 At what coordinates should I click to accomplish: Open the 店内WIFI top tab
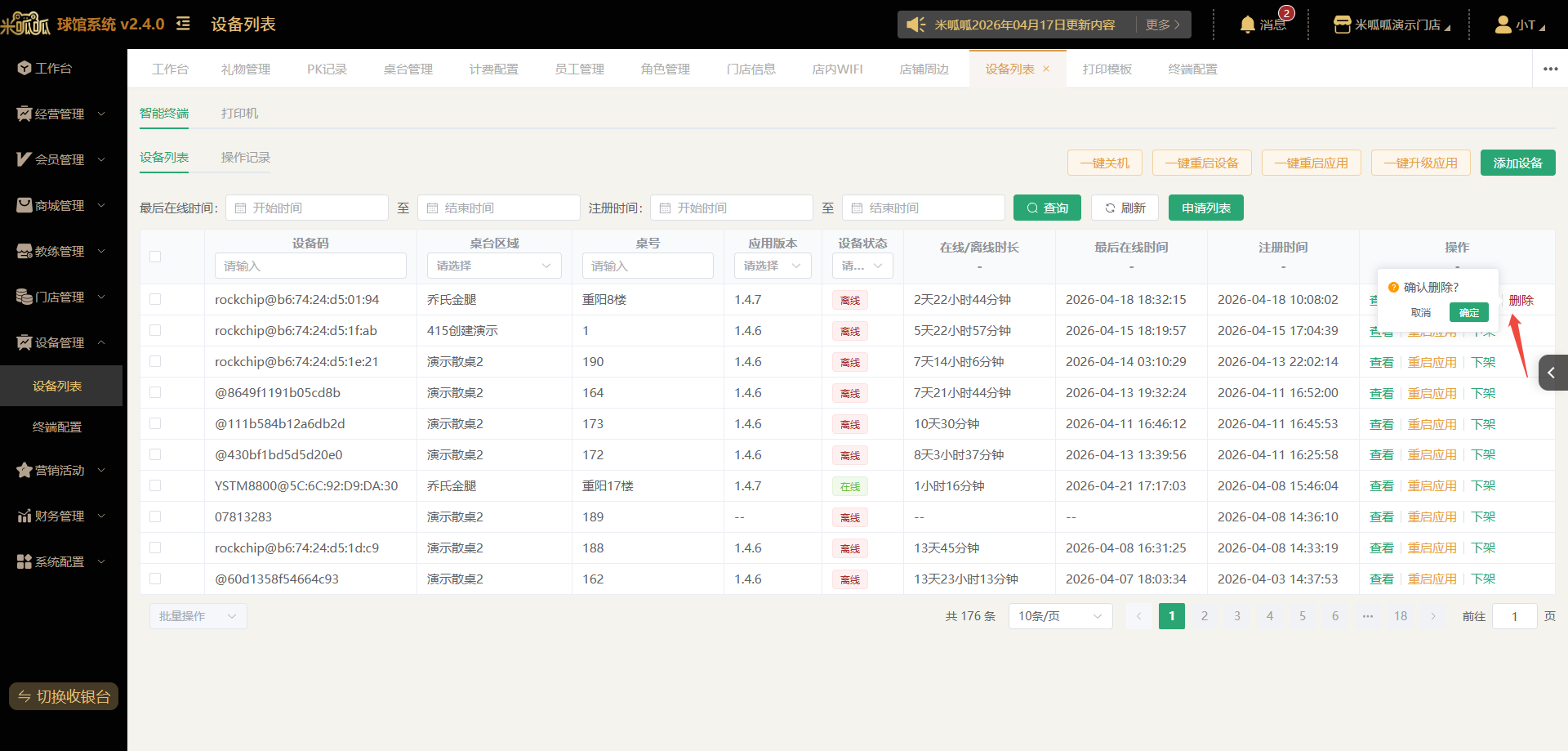pos(837,69)
